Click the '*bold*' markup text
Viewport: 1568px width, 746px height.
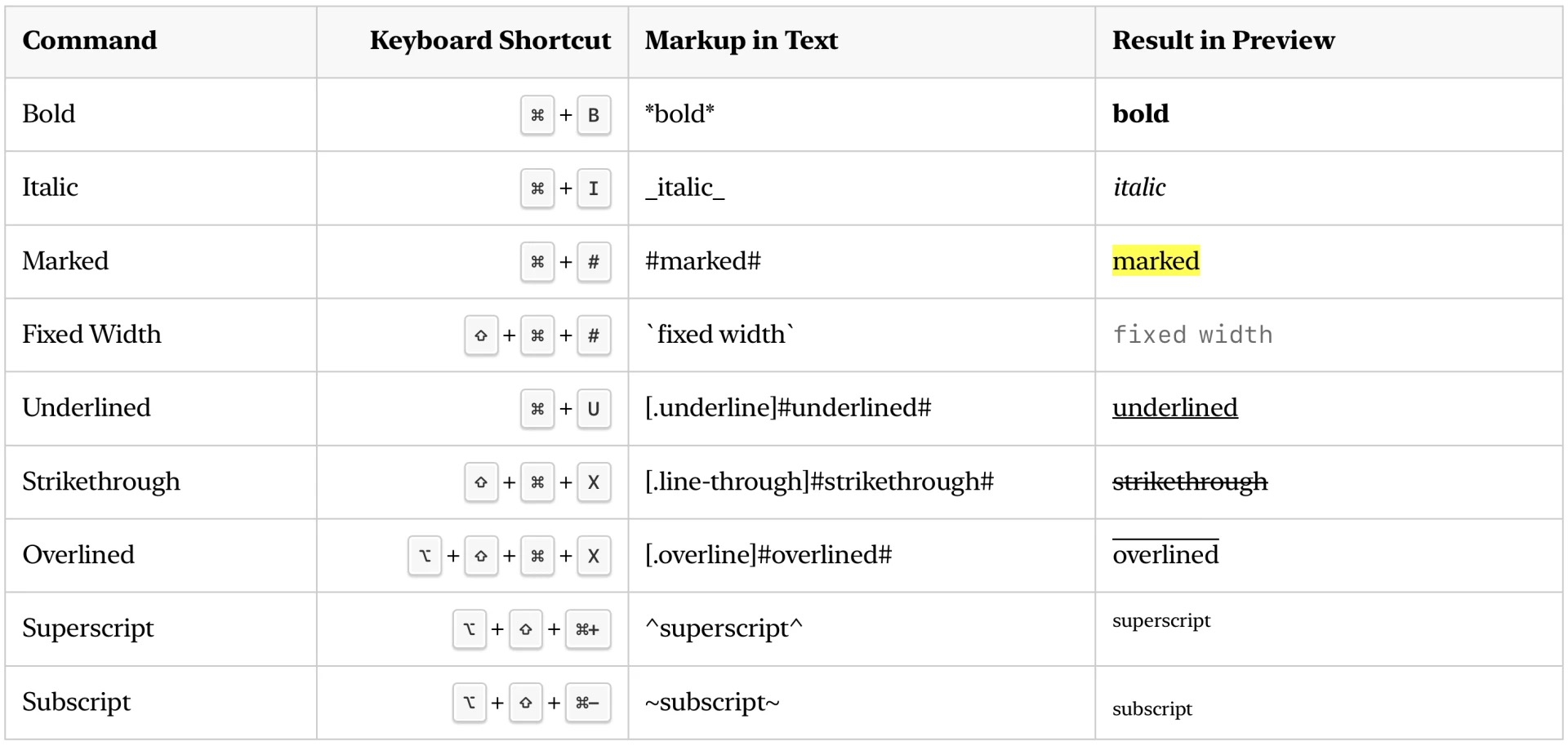click(679, 114)
